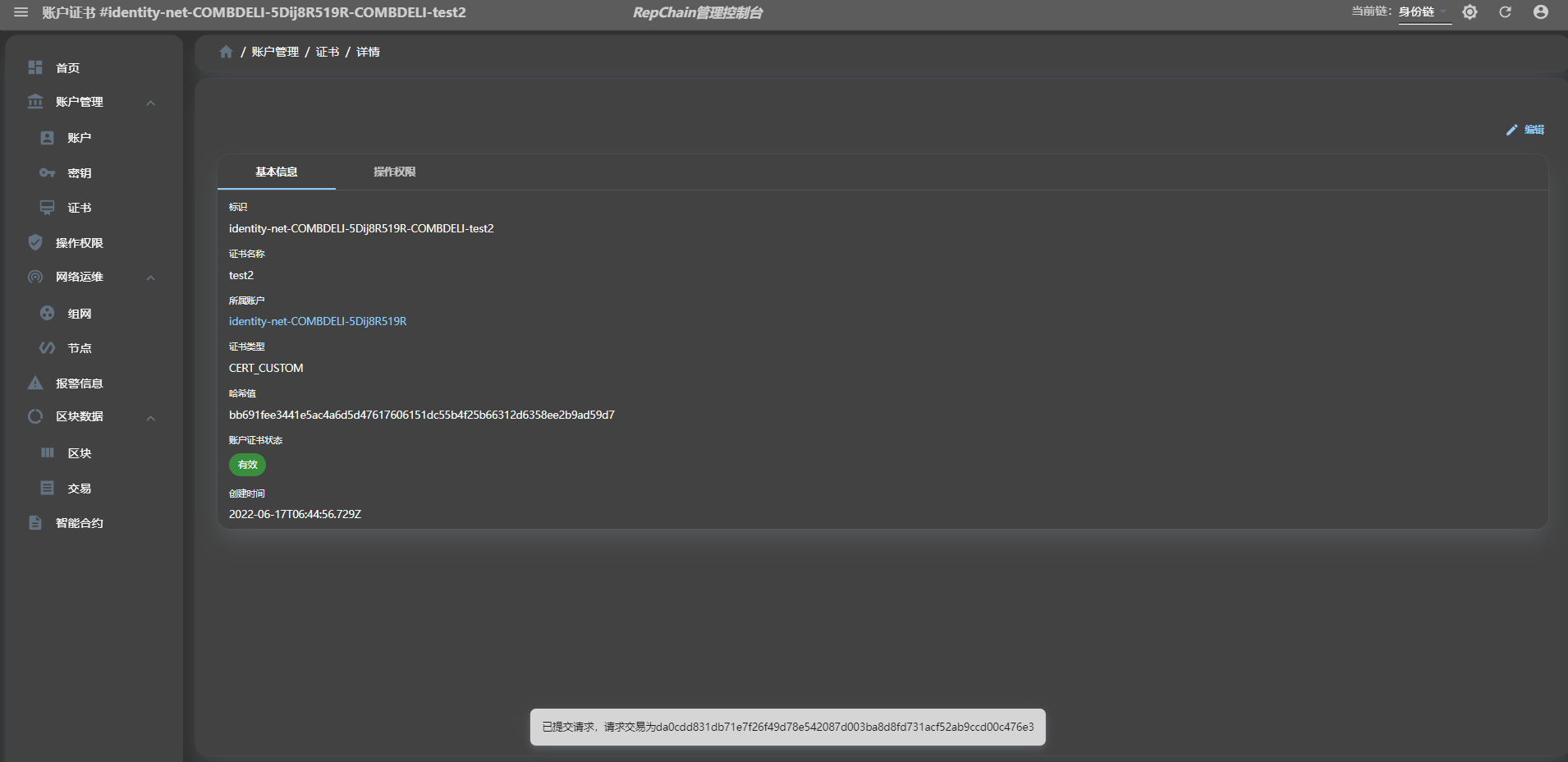This screenshot has height=762, width=1568.
Task: Click the 操作权限 shield icon
Action: coord(35,242)
